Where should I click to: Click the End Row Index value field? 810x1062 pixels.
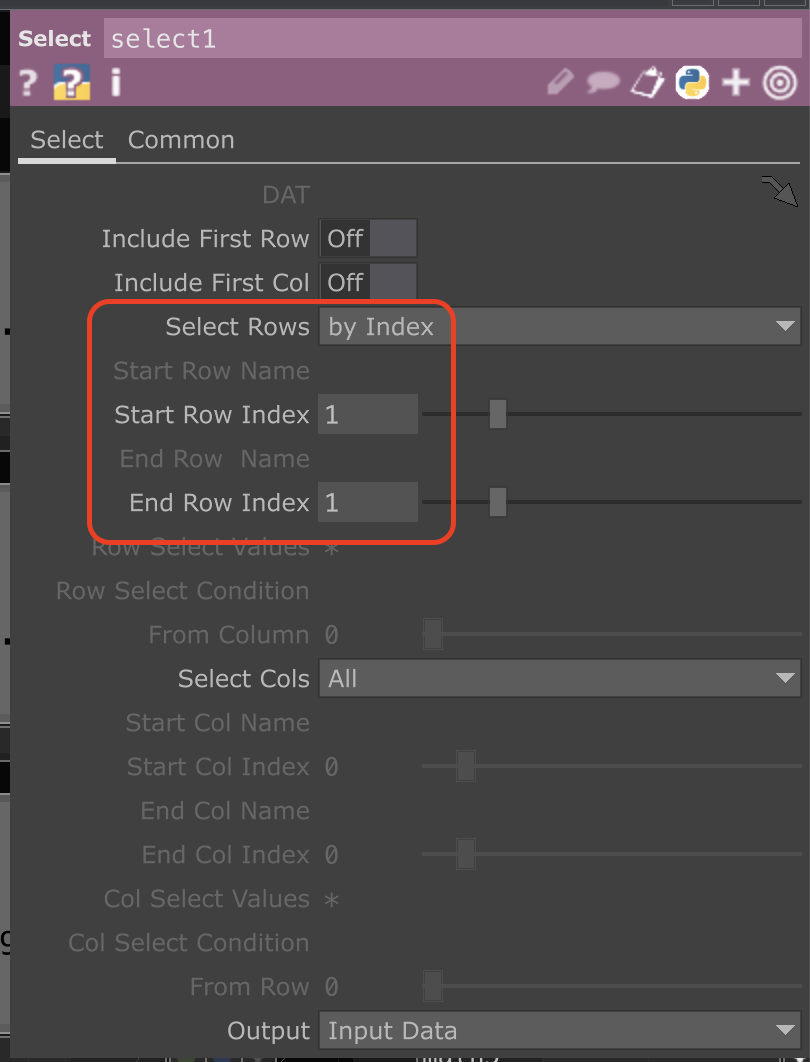(368, 503)
